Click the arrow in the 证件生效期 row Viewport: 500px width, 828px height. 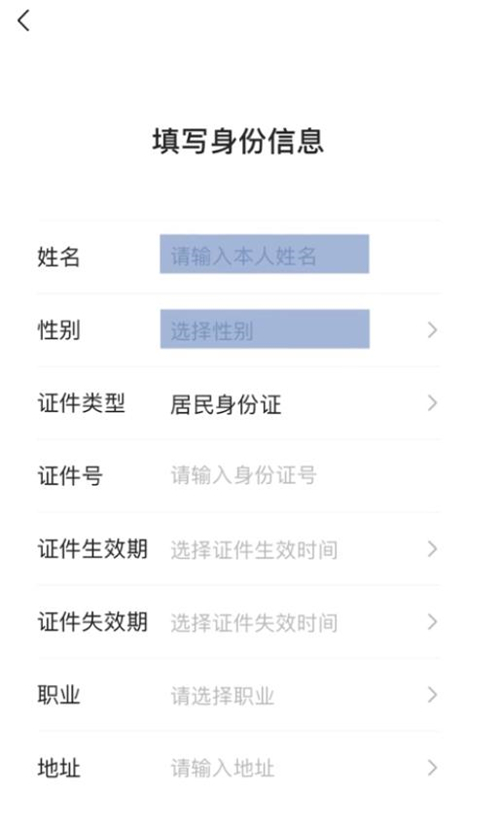432,549
